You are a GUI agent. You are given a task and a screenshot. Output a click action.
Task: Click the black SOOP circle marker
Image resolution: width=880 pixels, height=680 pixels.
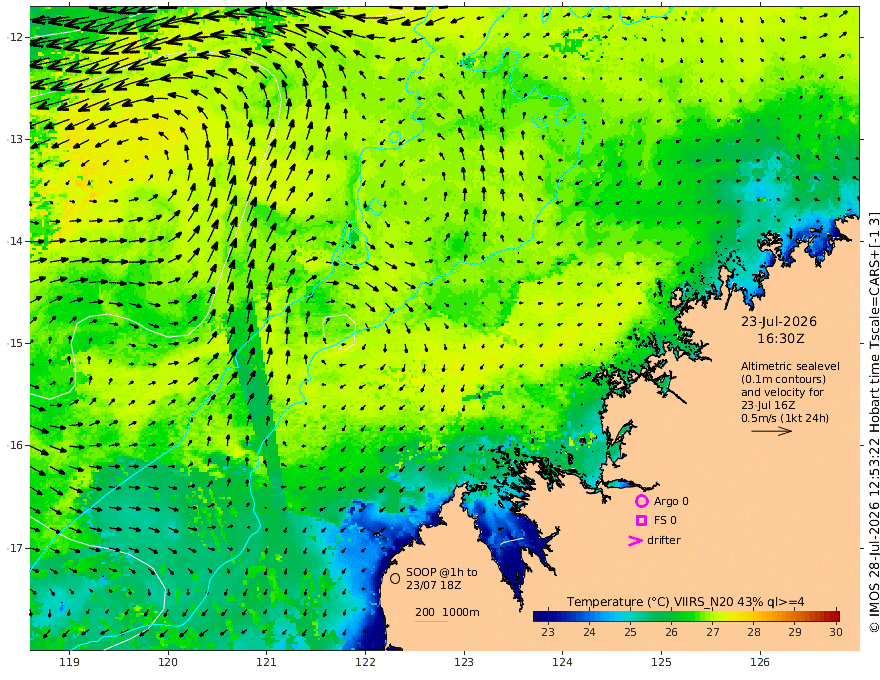(395, 578)
